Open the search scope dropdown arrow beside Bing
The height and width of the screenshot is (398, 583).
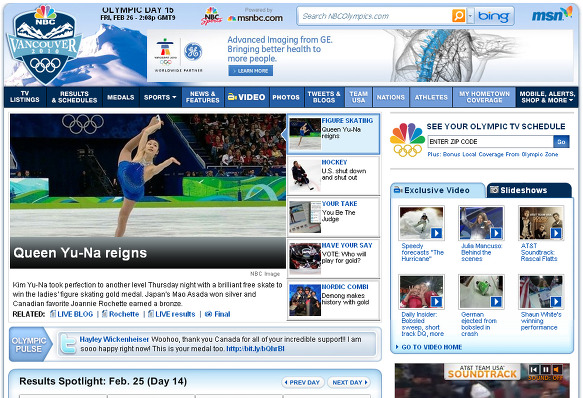point(470,16)
